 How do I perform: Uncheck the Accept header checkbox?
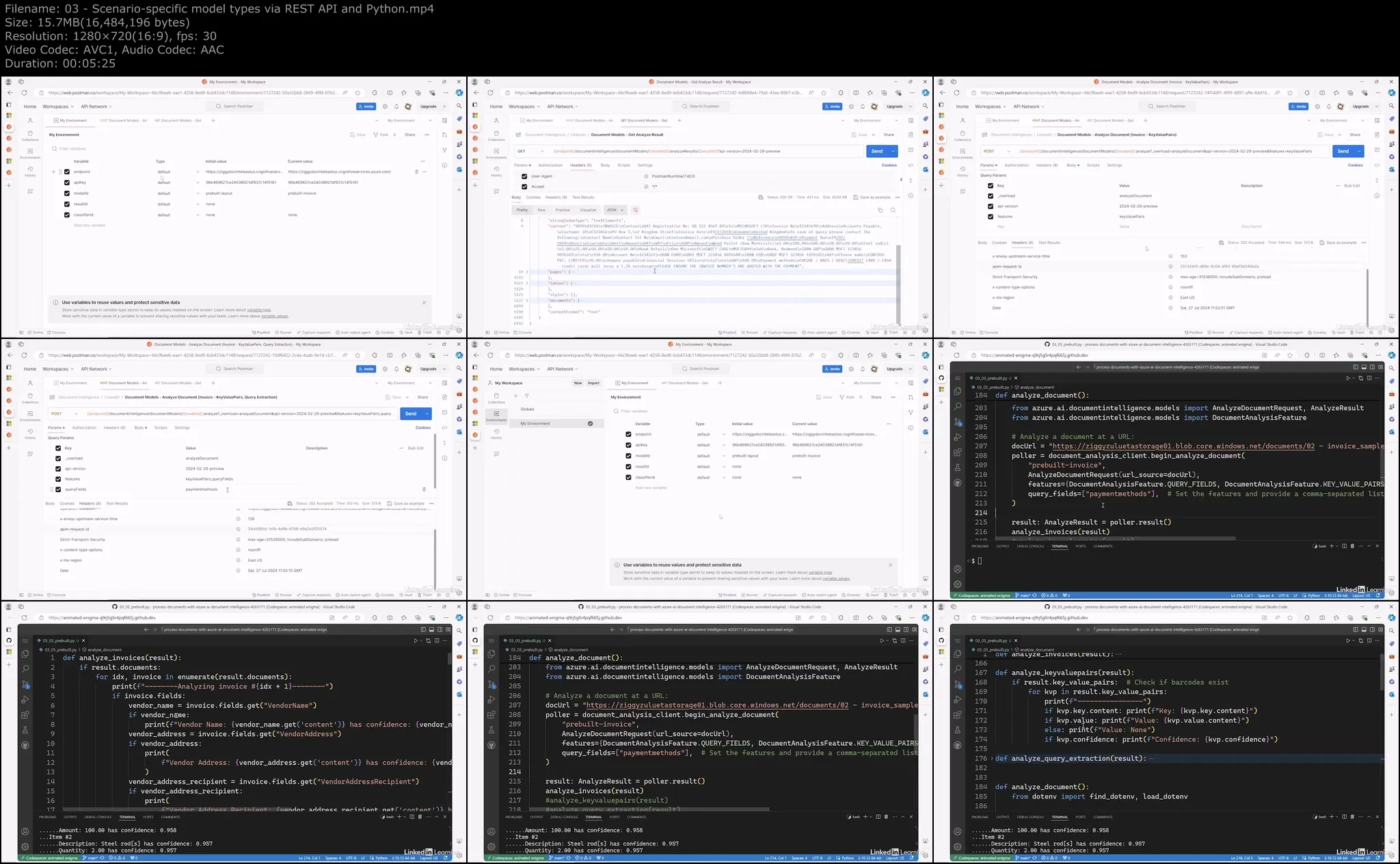click(x=524, y=187)
